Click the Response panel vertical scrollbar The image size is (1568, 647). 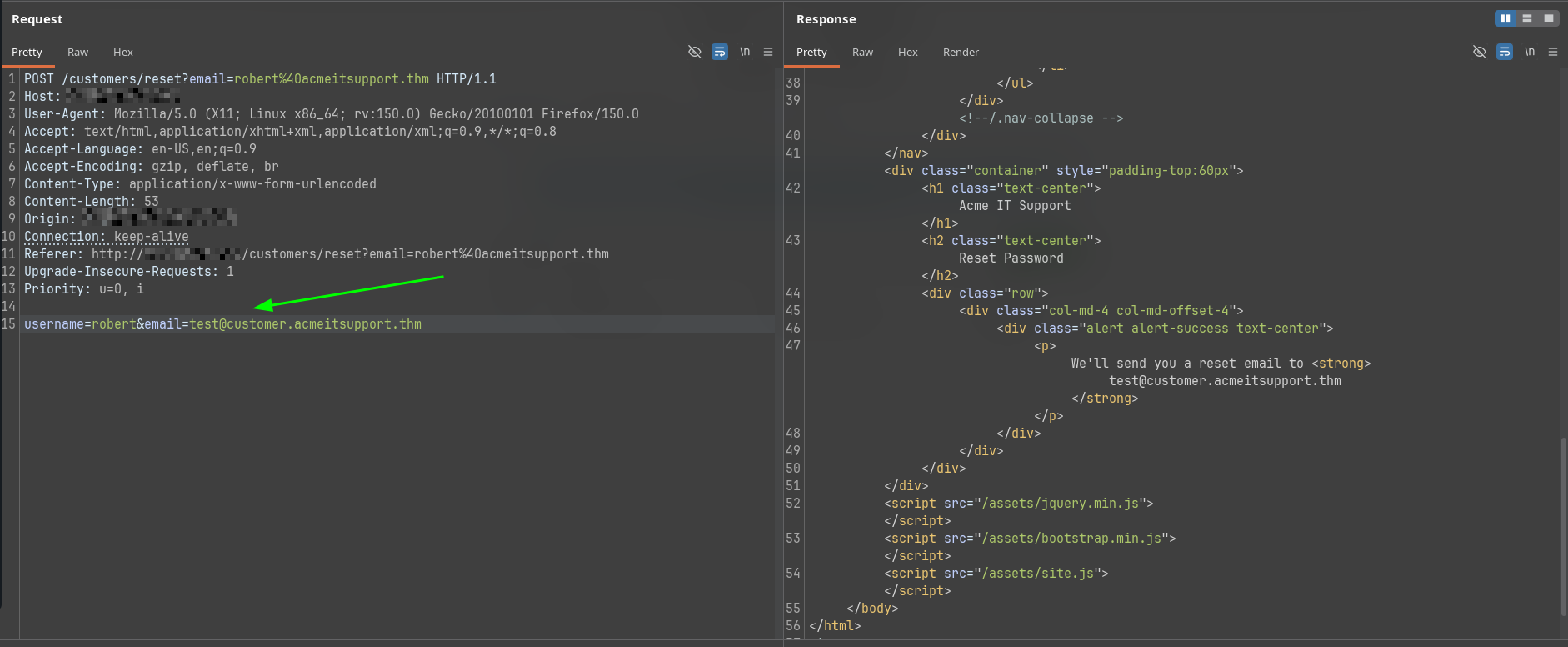coord(1563,525)
